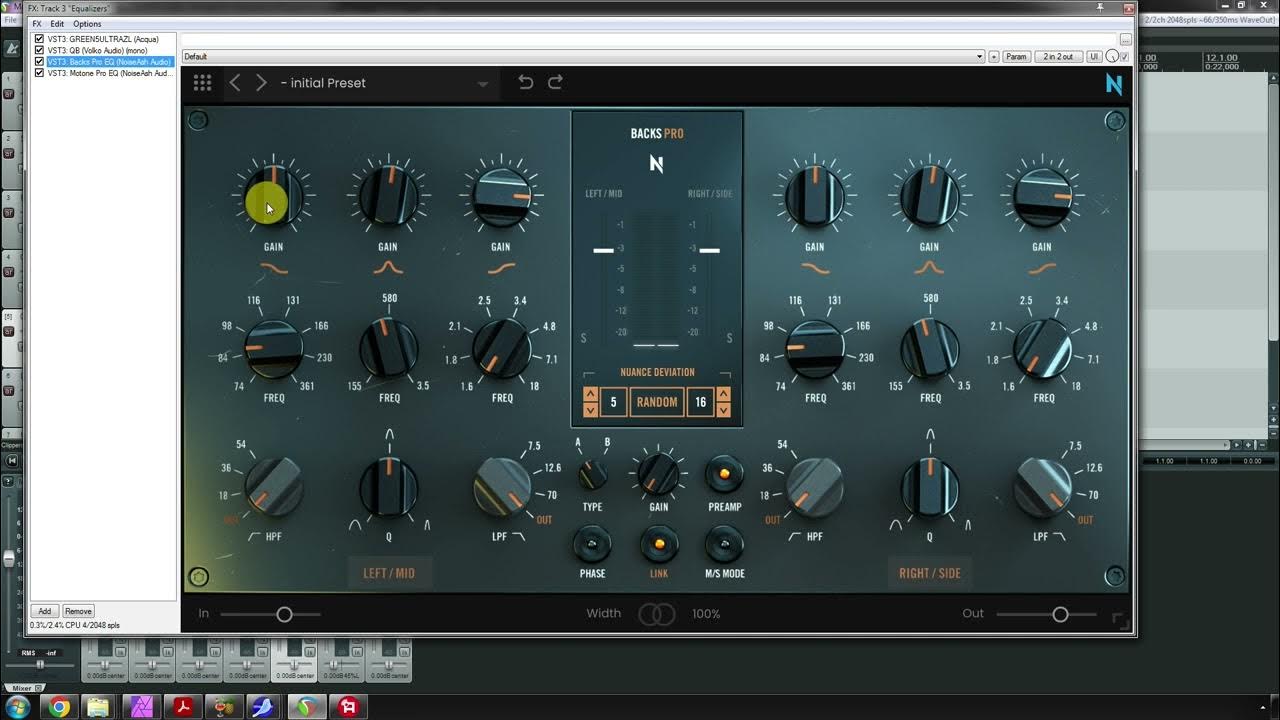Open Google Chrome from taskbar
Screen dimensions: 1280x720
pos(59,708)
